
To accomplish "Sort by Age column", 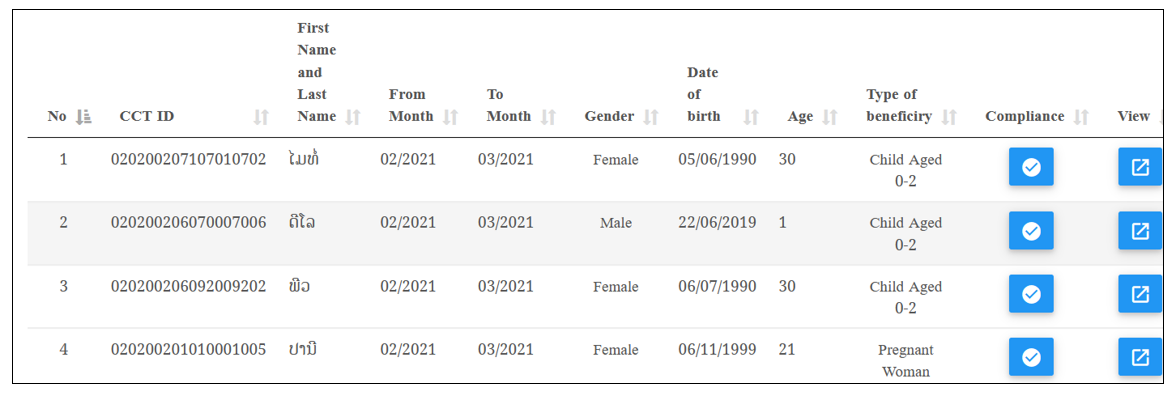I will click(830, 117).
